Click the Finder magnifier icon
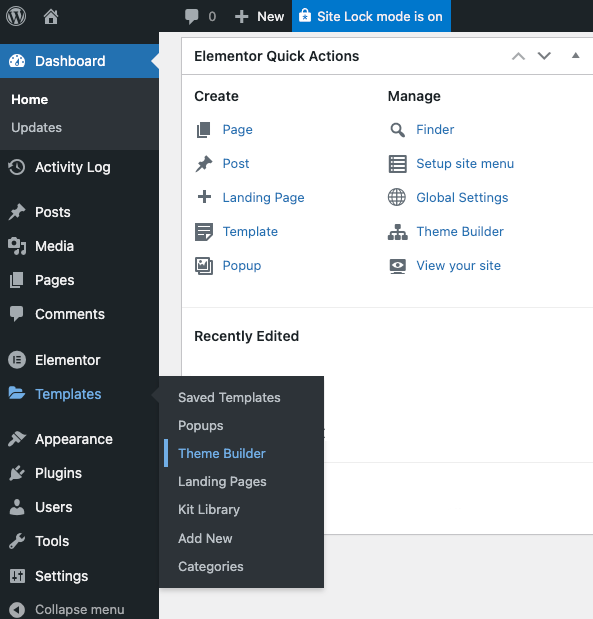593x619 pixels. (397, 129)
